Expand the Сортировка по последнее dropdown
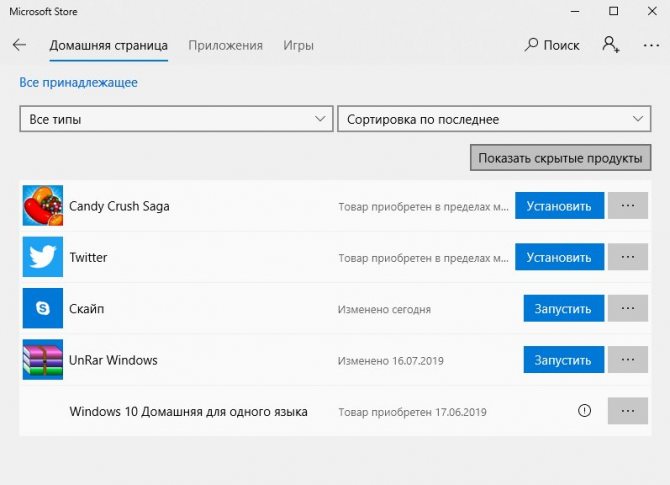The height and width of the screenshot is (485, 670). (494, 119)
